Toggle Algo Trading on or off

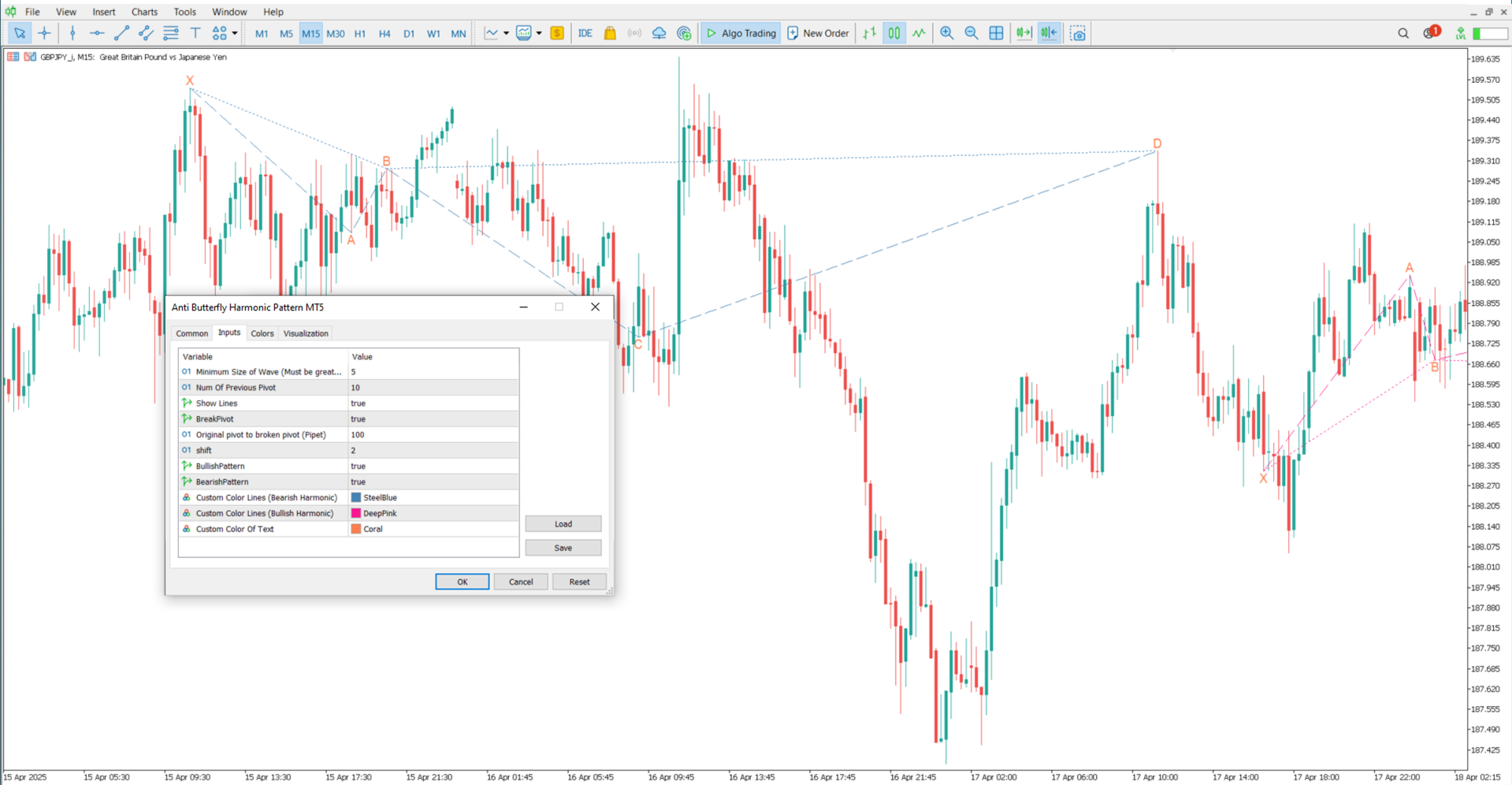739,33
